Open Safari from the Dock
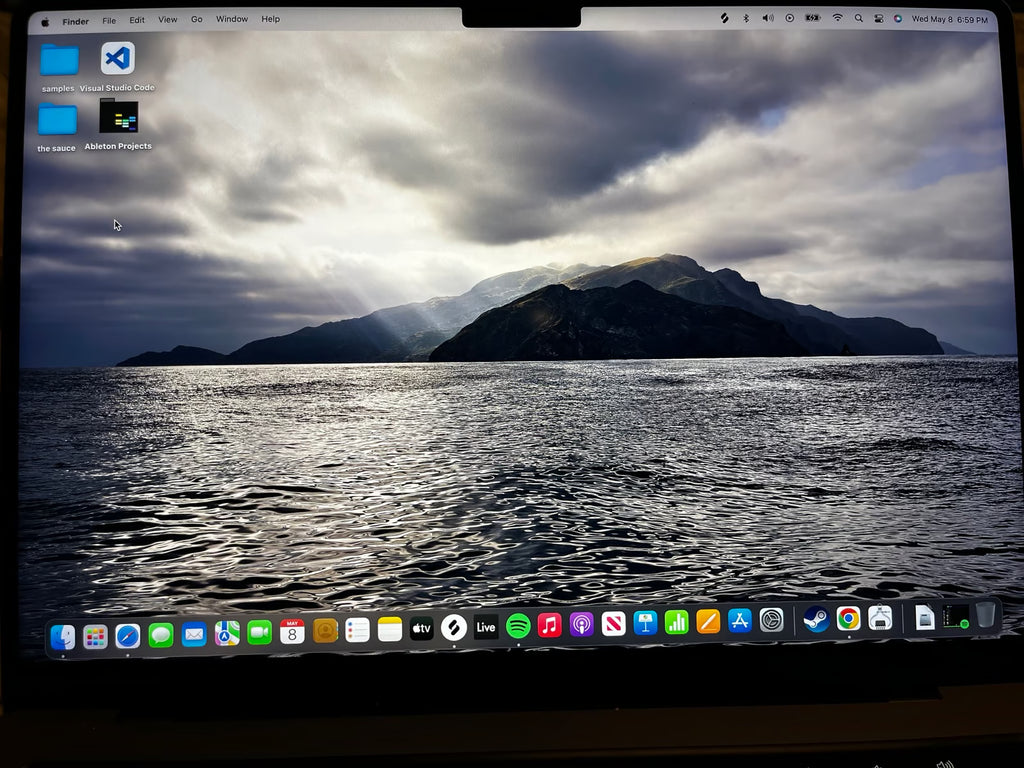1024x768 pixels. (127, 630)
